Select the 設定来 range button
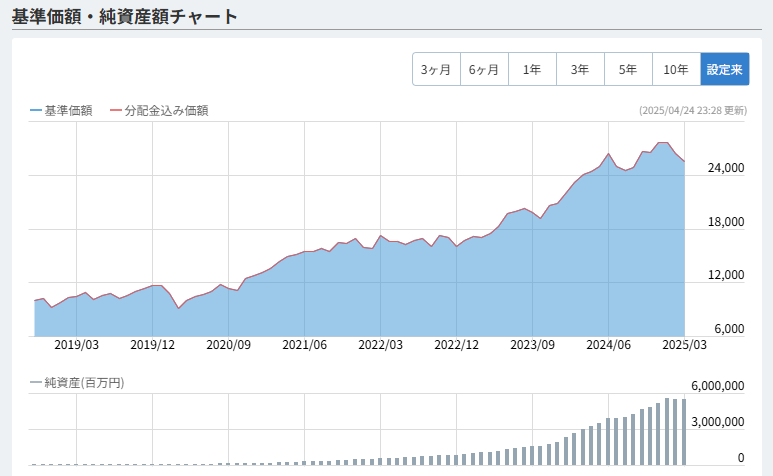The image size is (773, 476). pyautogui.click(x=725, y=69)
